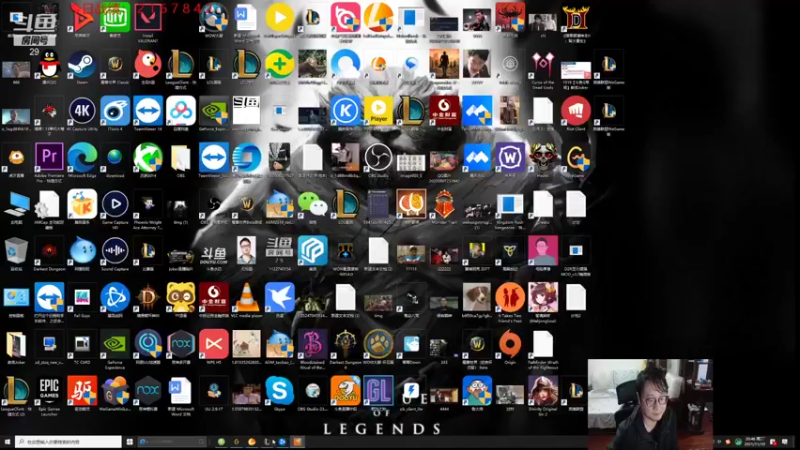Open the QQ penguin icon
The width and height of the screenshot is (800, 450).
pos(49,64)
